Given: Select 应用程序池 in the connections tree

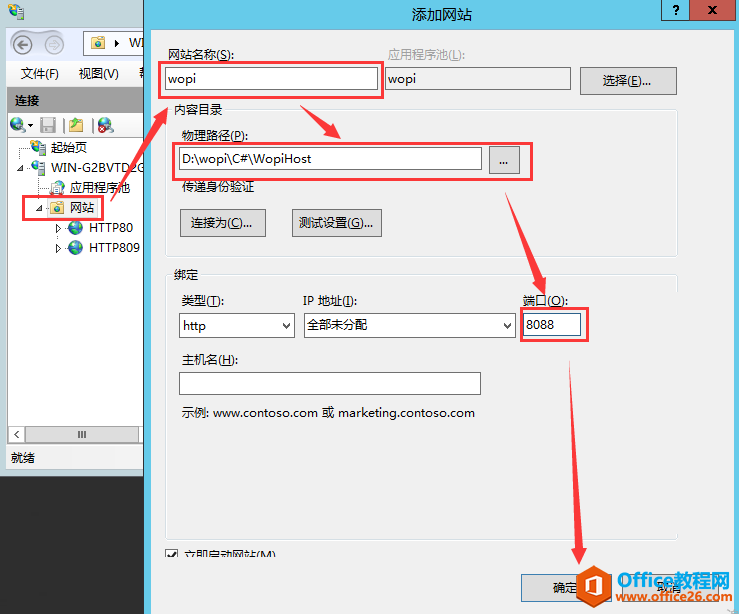Looking at the screenshot, I should pyautogui.click(x=100, y=188).
